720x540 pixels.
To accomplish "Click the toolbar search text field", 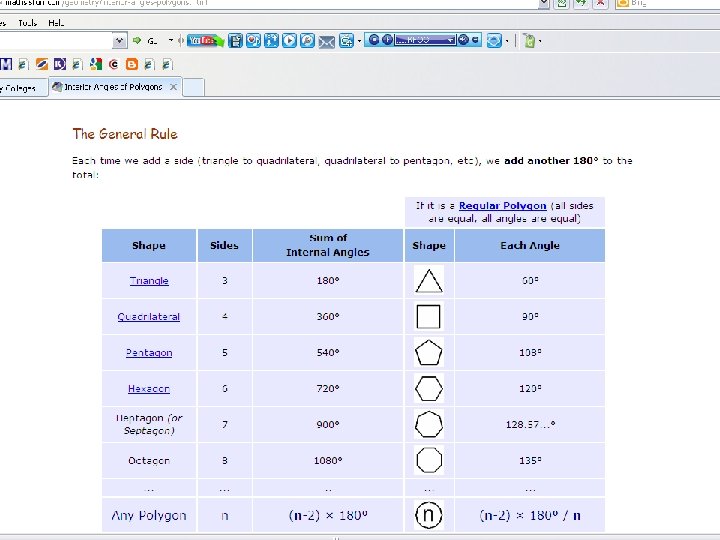I will (x=56, y=40).
